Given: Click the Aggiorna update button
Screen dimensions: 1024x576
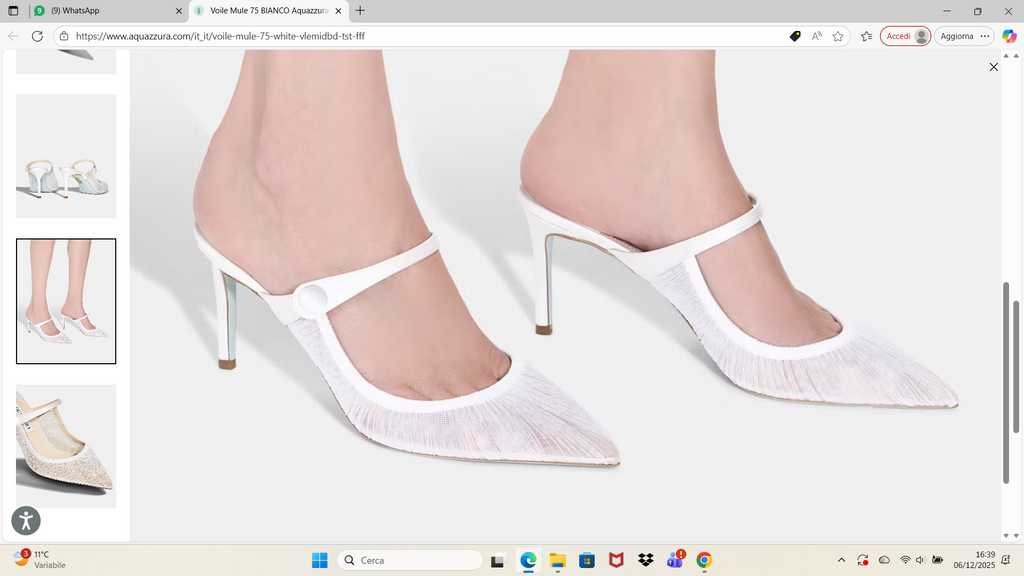Looking at the screenshot, I should pyautogui.click(x=957, y=36).
